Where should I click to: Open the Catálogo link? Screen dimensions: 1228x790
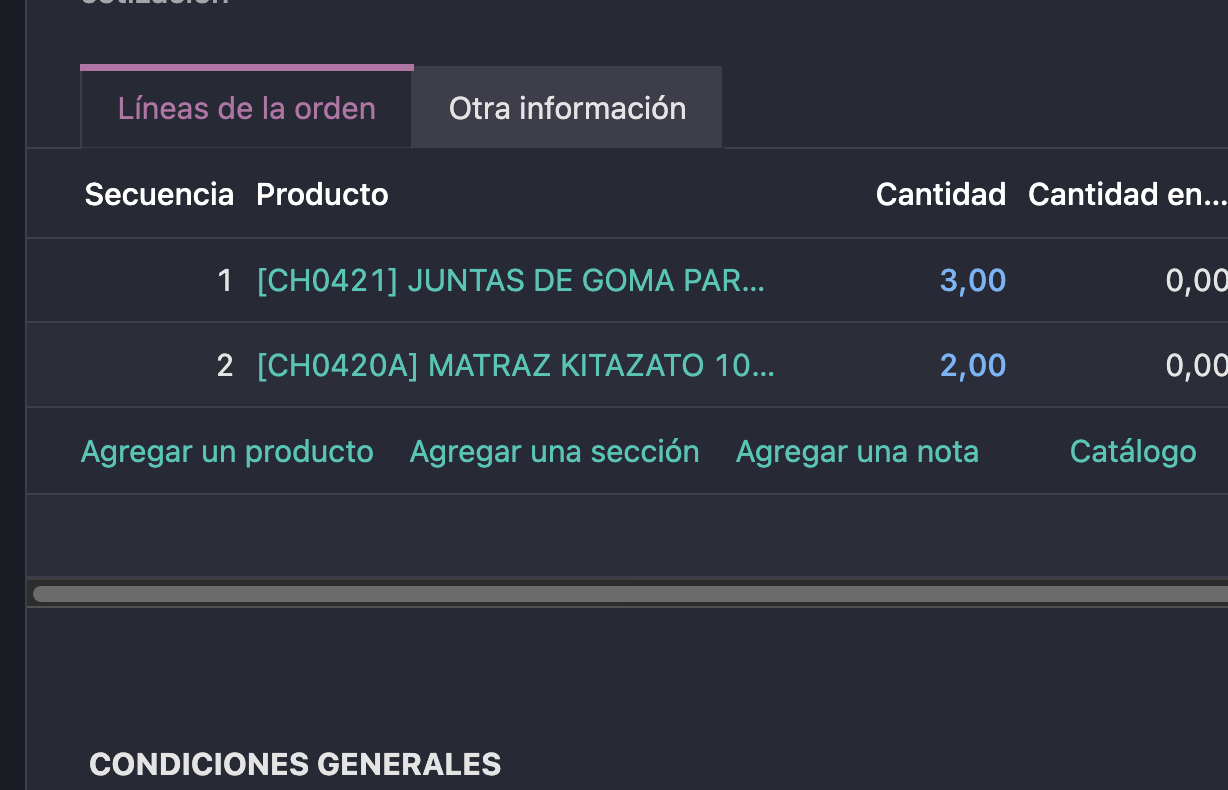click(x=1132, y=452)
